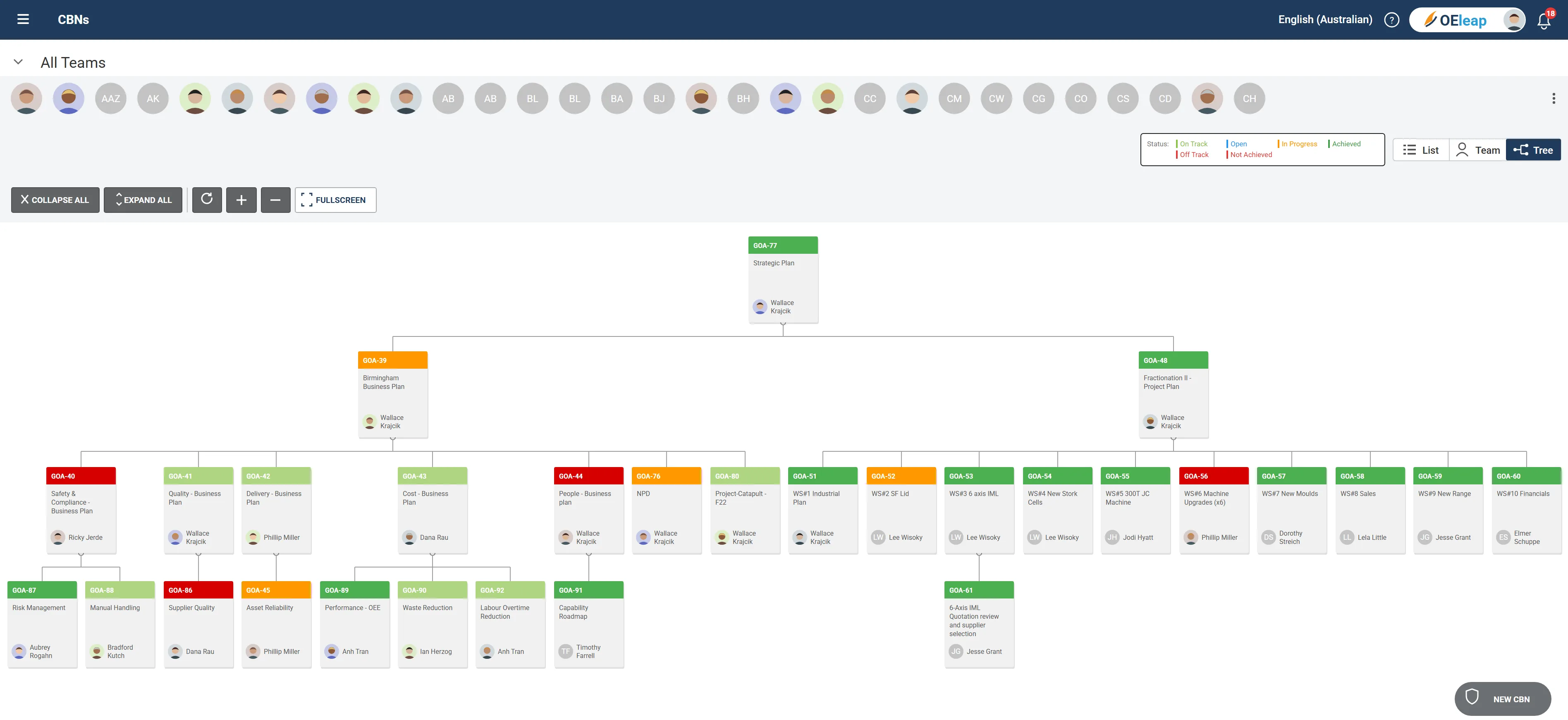
Task: Click the OEleap logo in header
Action: 1456,20
